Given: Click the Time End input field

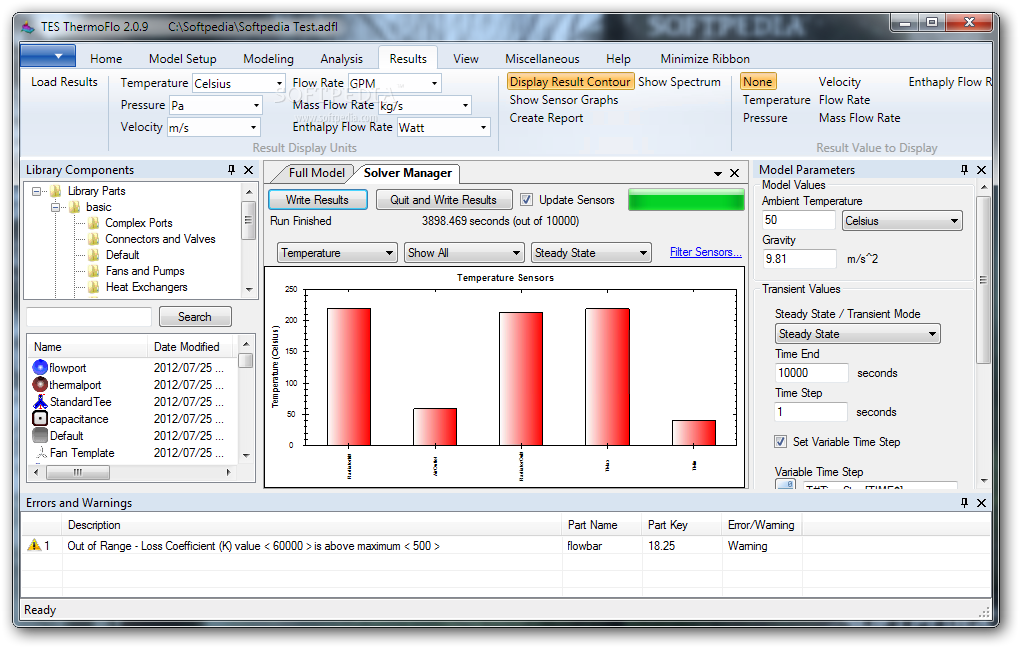Looking at the screenshot, I should tap(811, 373).
